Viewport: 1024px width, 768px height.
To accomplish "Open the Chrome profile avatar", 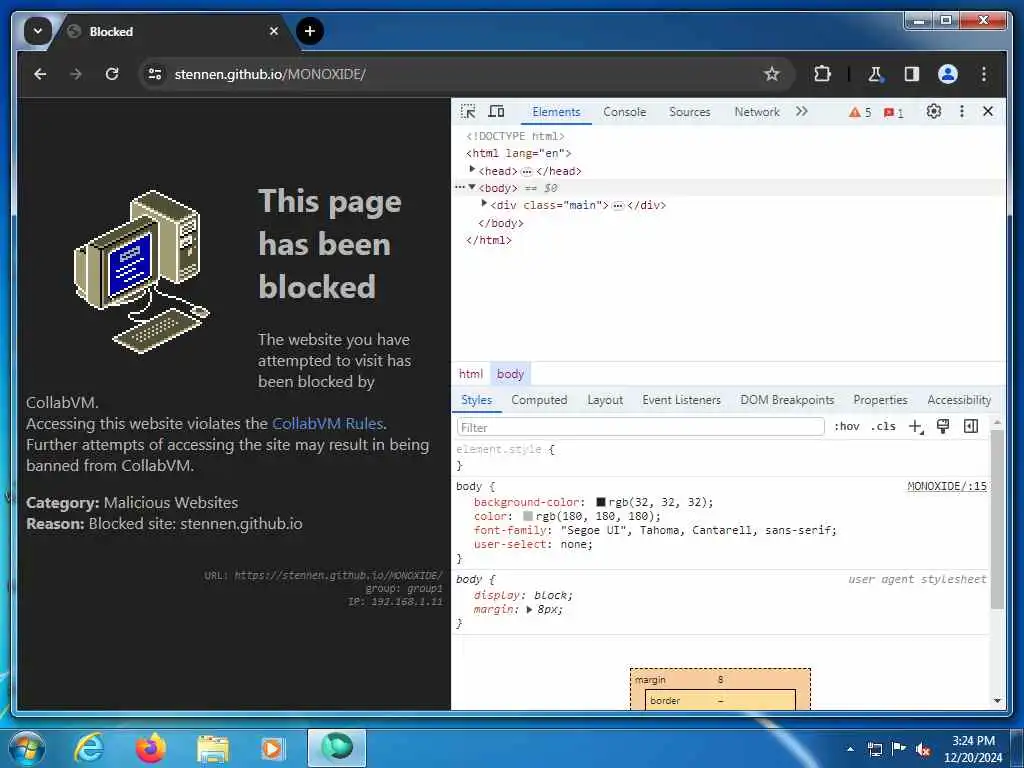I will point(948,74).
